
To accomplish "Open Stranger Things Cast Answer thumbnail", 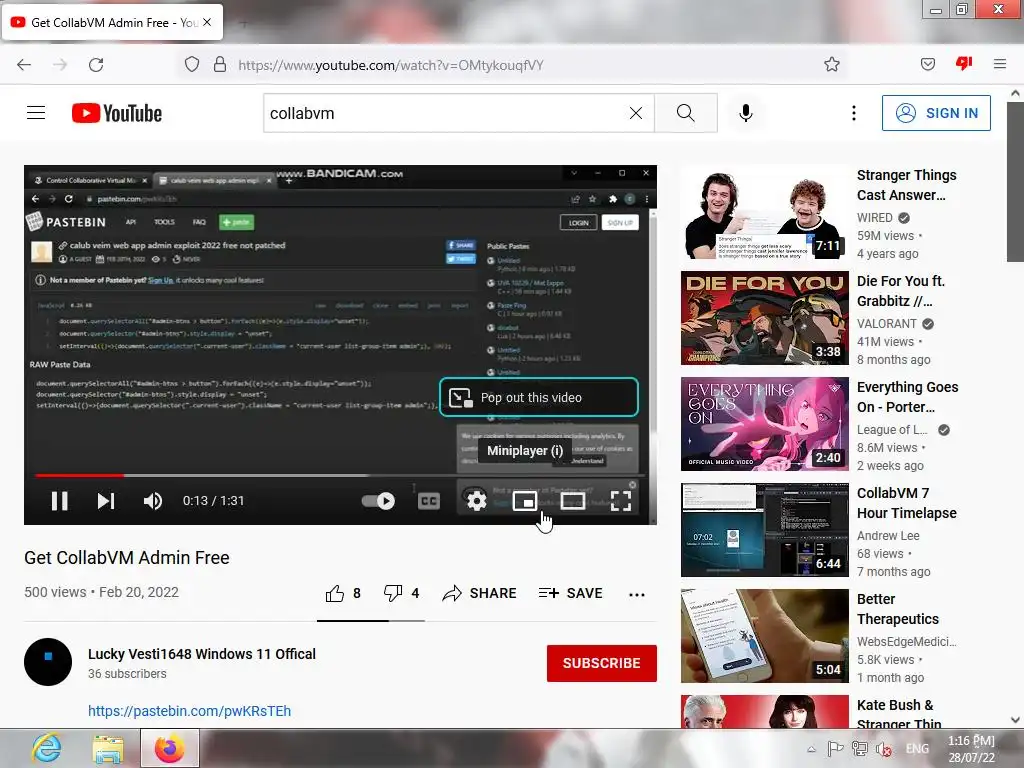I will coord(765,212).
